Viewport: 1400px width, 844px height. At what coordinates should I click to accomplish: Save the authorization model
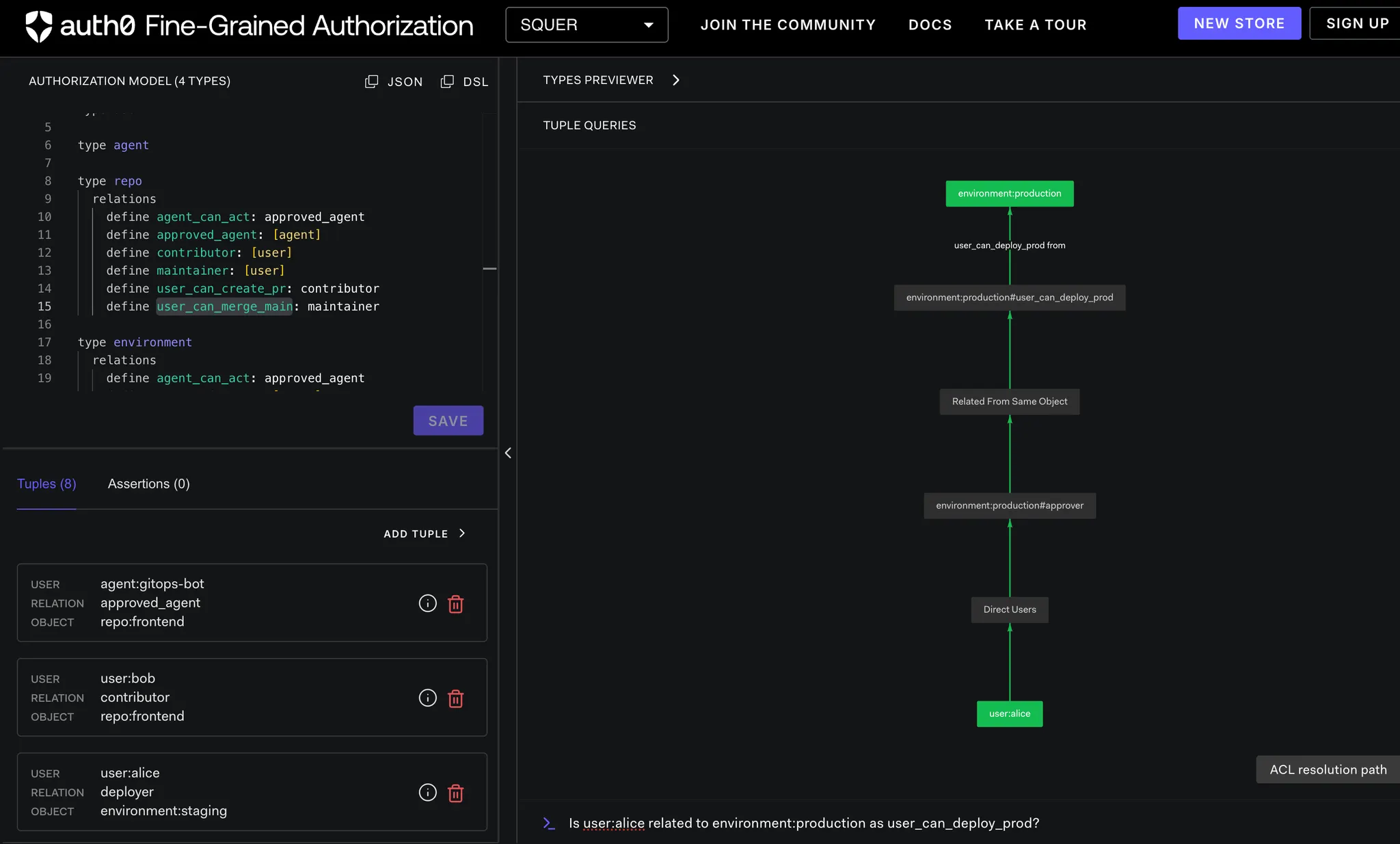(448, 421)
